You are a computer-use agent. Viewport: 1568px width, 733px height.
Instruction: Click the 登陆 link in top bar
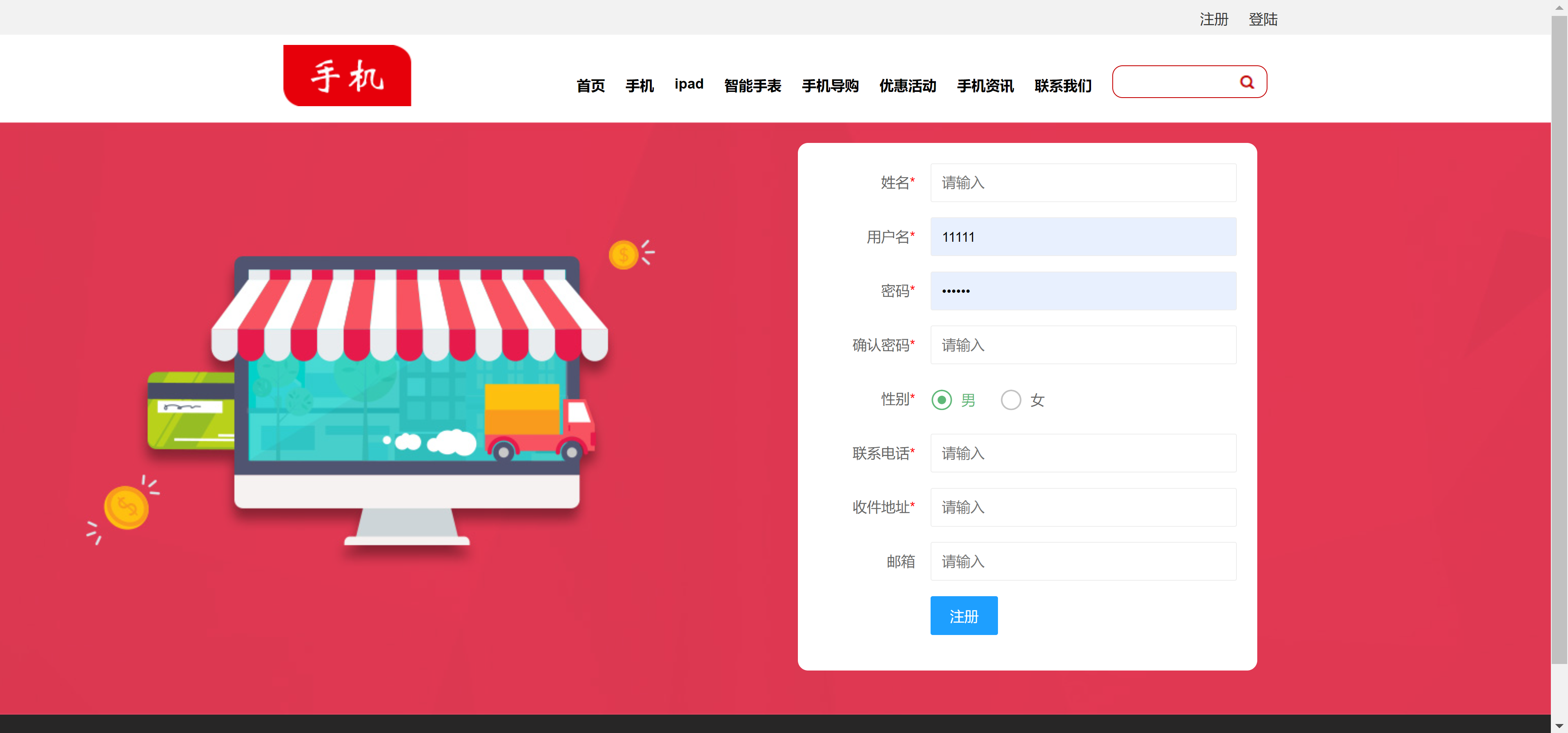coord(1263,20)
